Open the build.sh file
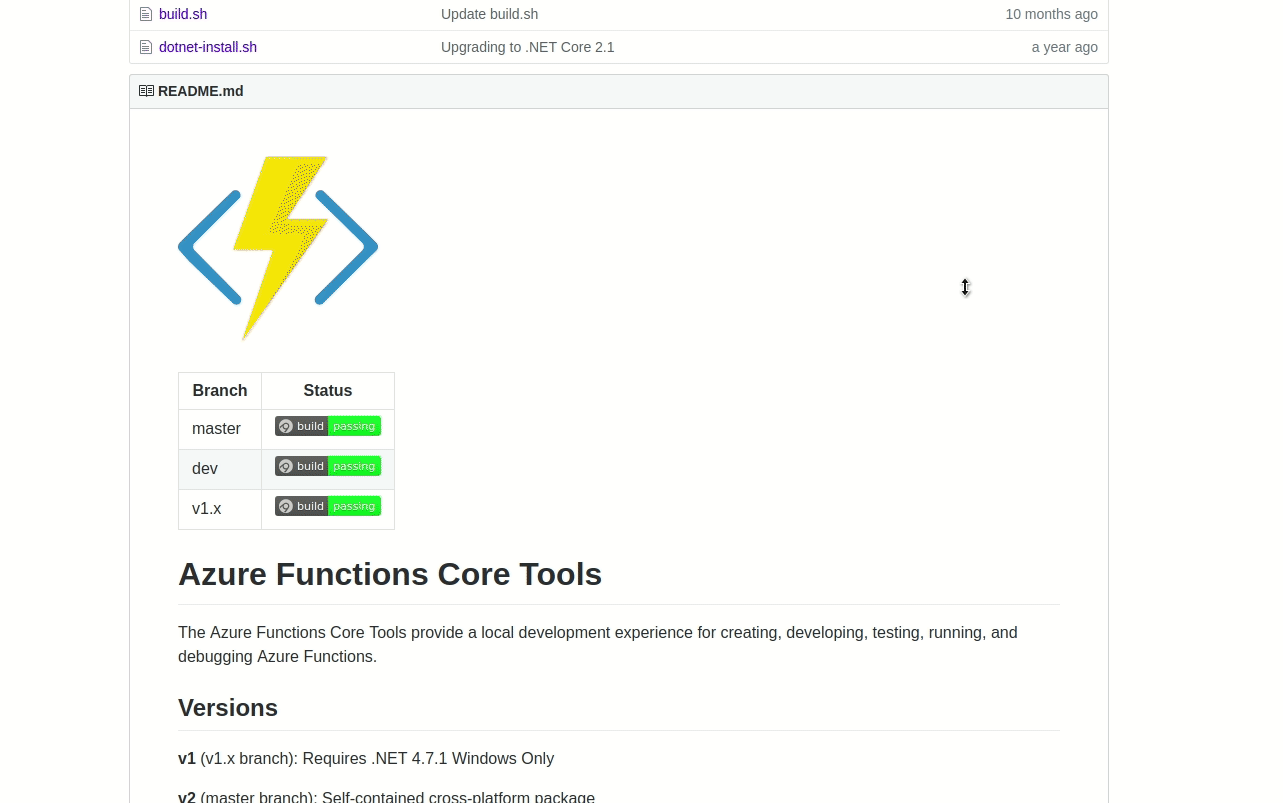This screenshot has height=803, width=1283. click(x=183, y=14)
